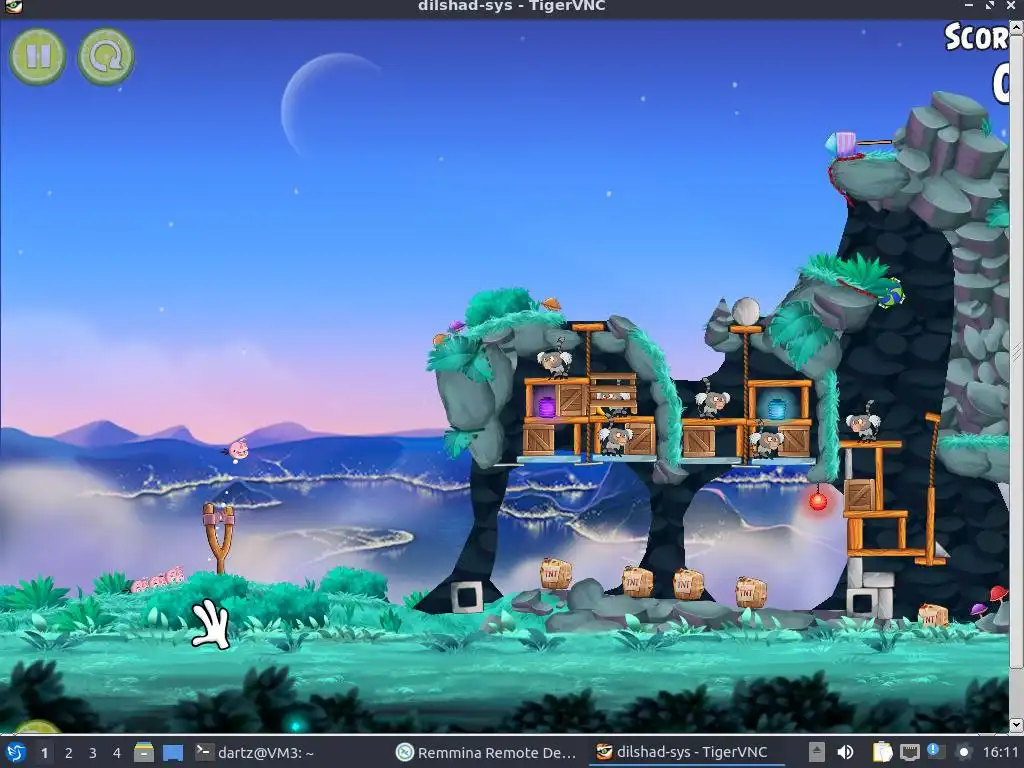Screen dimensions: 1024x768
Task: Restart the level with the circular arrow
Action: tap(106, 57)
